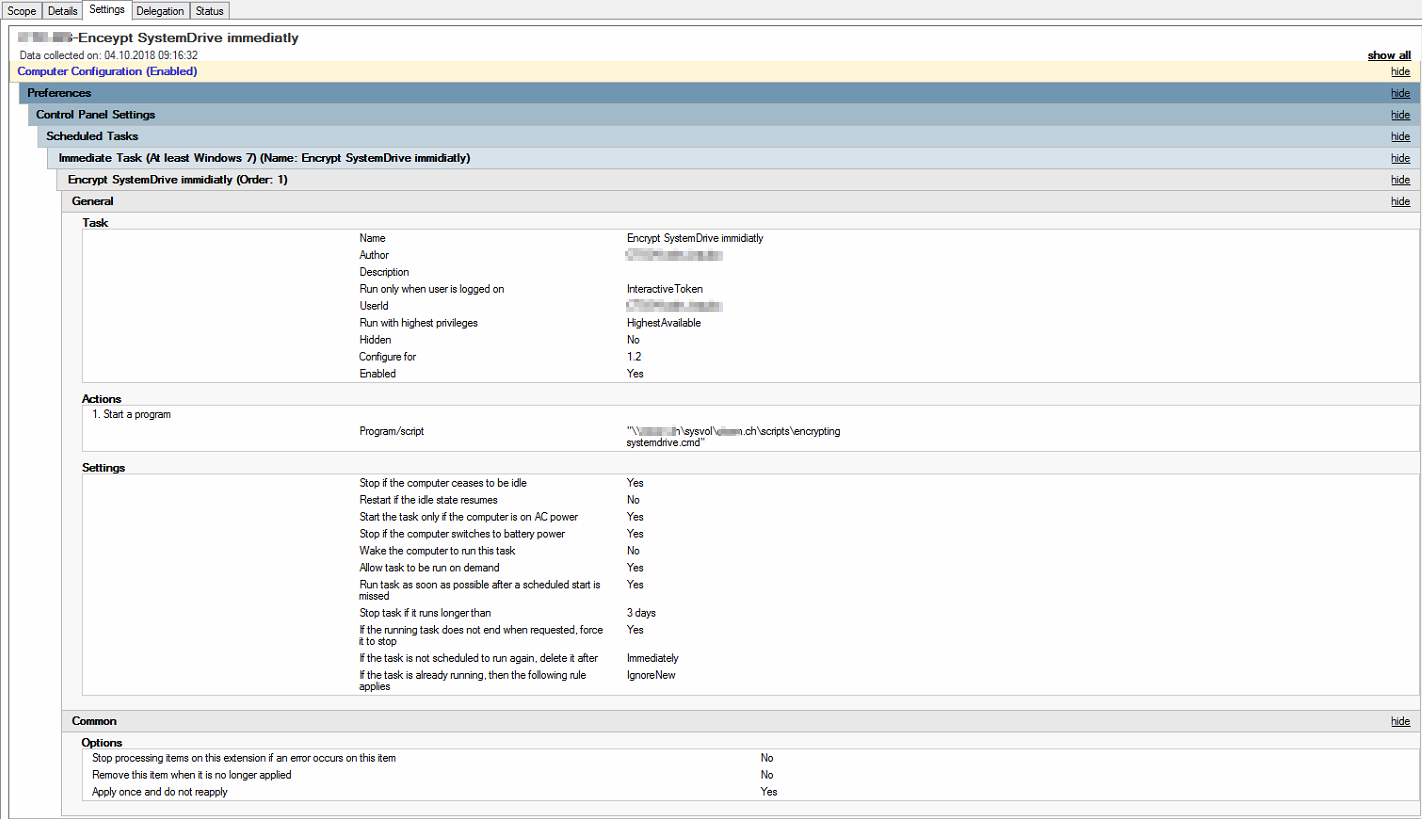Click the Settings tab
The width and height of the screenshot is (1422, 819).
click(107, 10)
